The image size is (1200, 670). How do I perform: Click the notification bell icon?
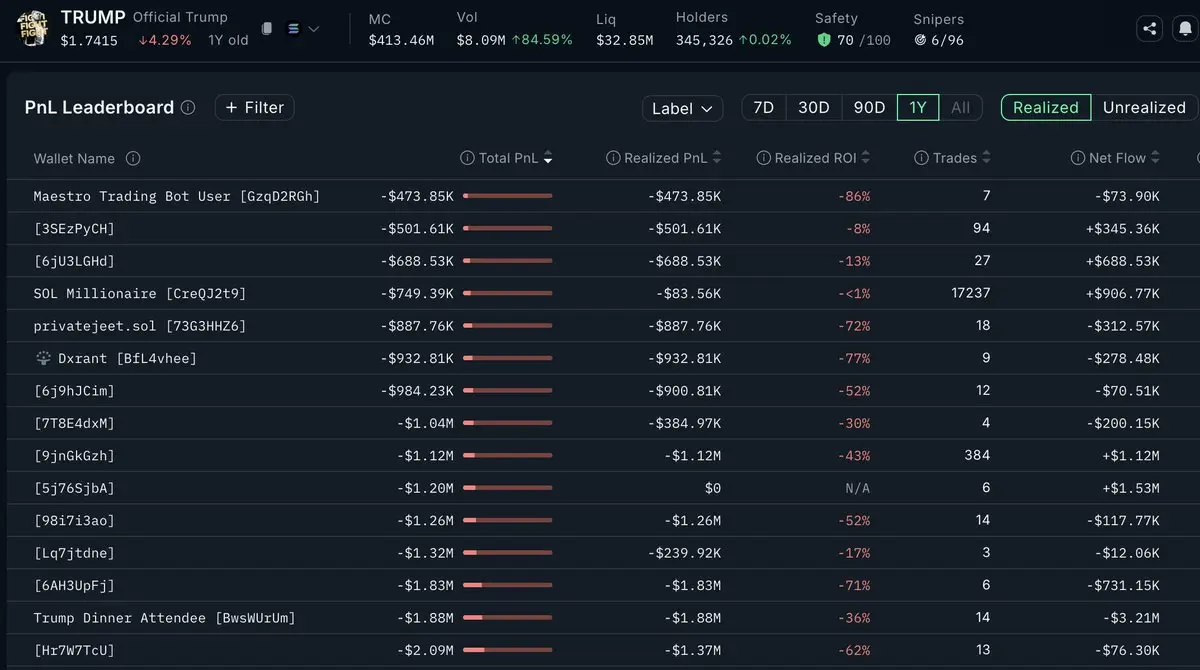[x=1183, y=29]
